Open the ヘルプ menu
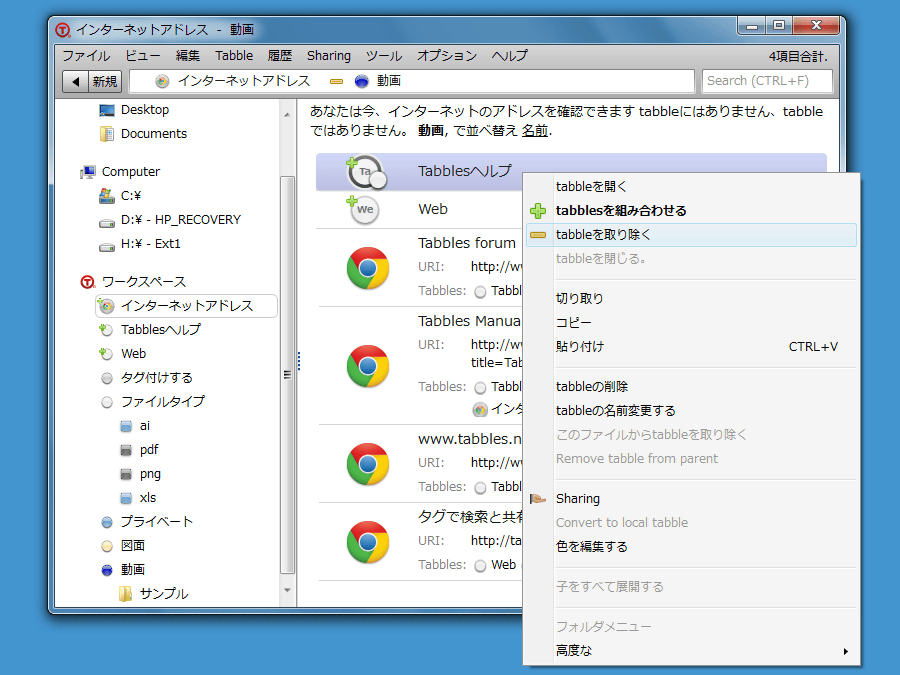Image resolution: width=900 pixels, height=675 pixels. [x=510, y=56]
